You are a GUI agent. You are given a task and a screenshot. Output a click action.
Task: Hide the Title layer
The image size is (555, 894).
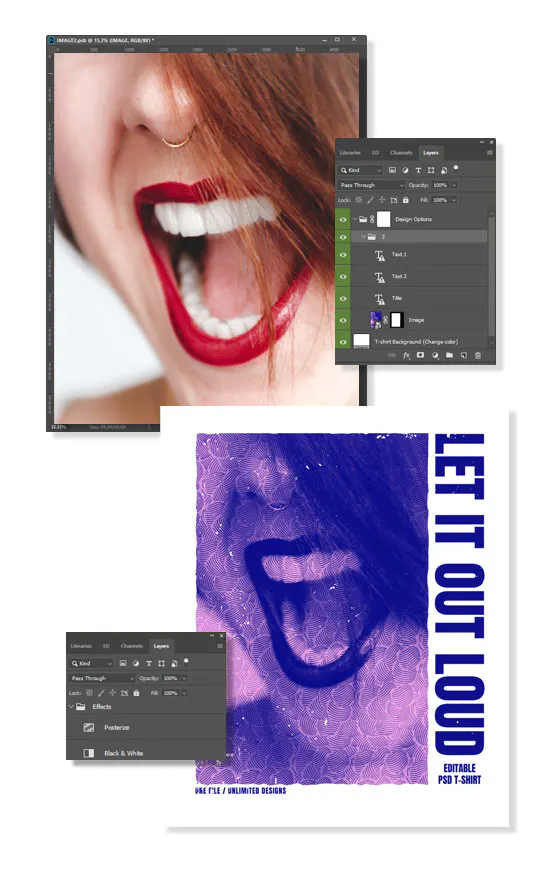(x=343, y=298)
